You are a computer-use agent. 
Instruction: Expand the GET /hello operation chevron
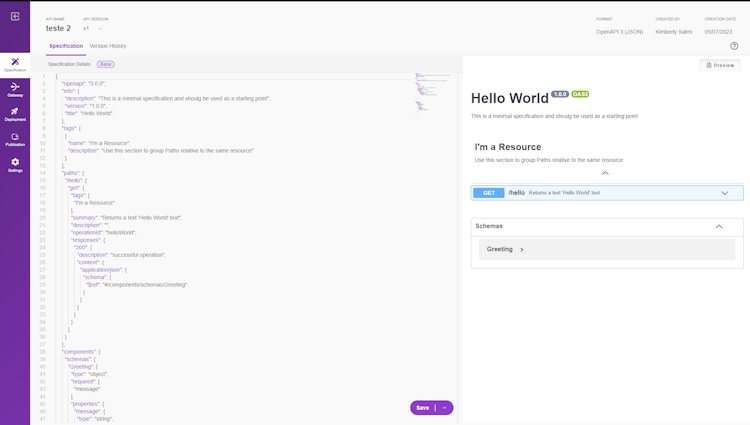(725, 193)
